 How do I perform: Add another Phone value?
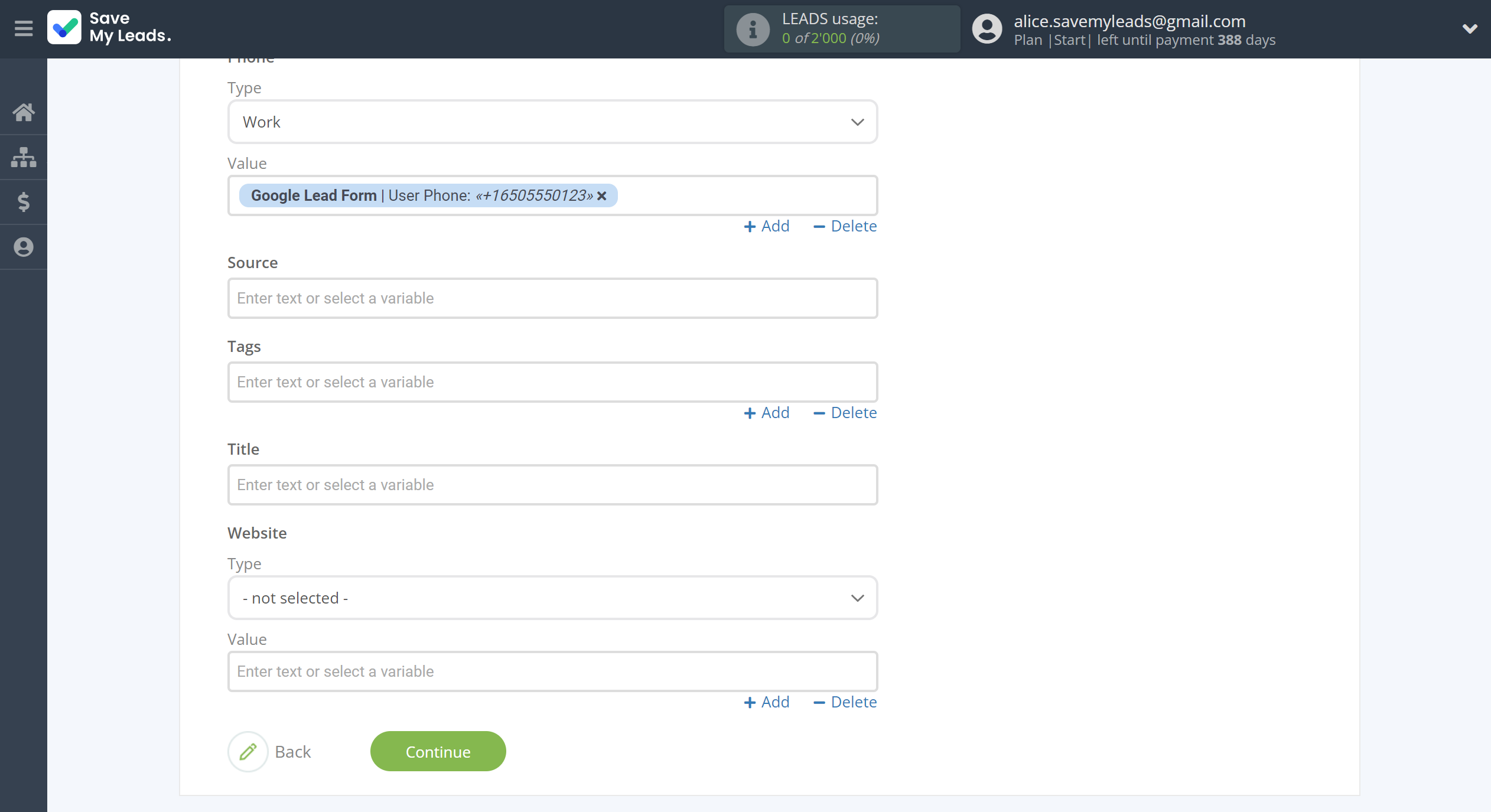click(x=766, y=226)
